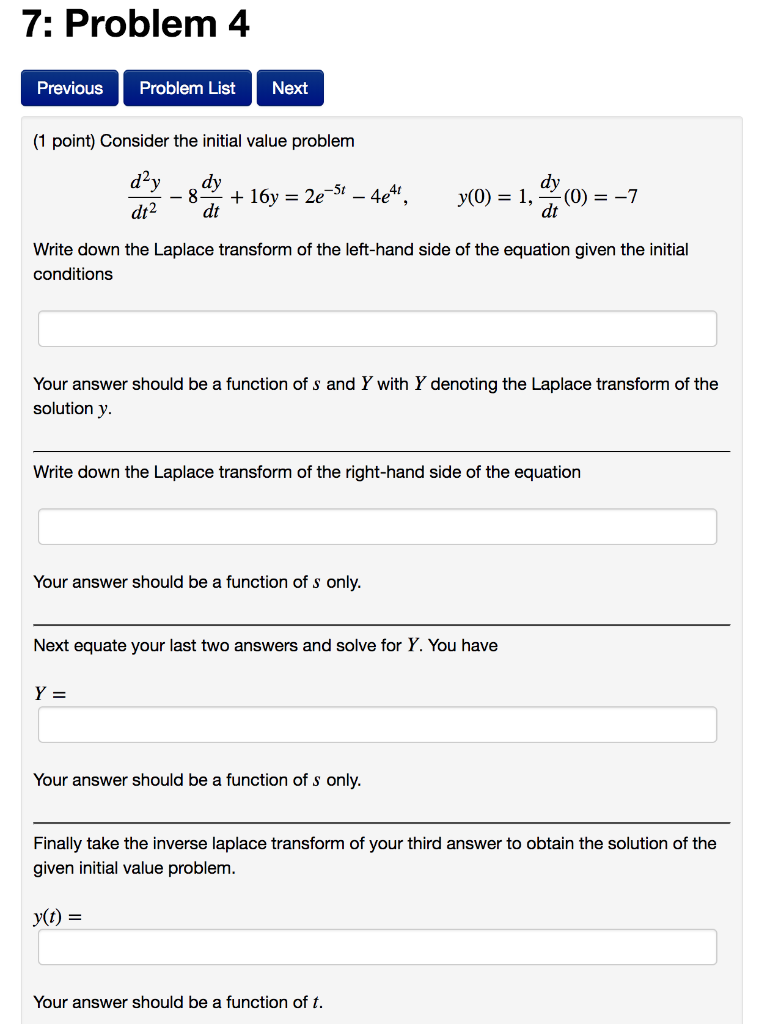Click the final answer field for the inverse transform

[x=377, y=946]
